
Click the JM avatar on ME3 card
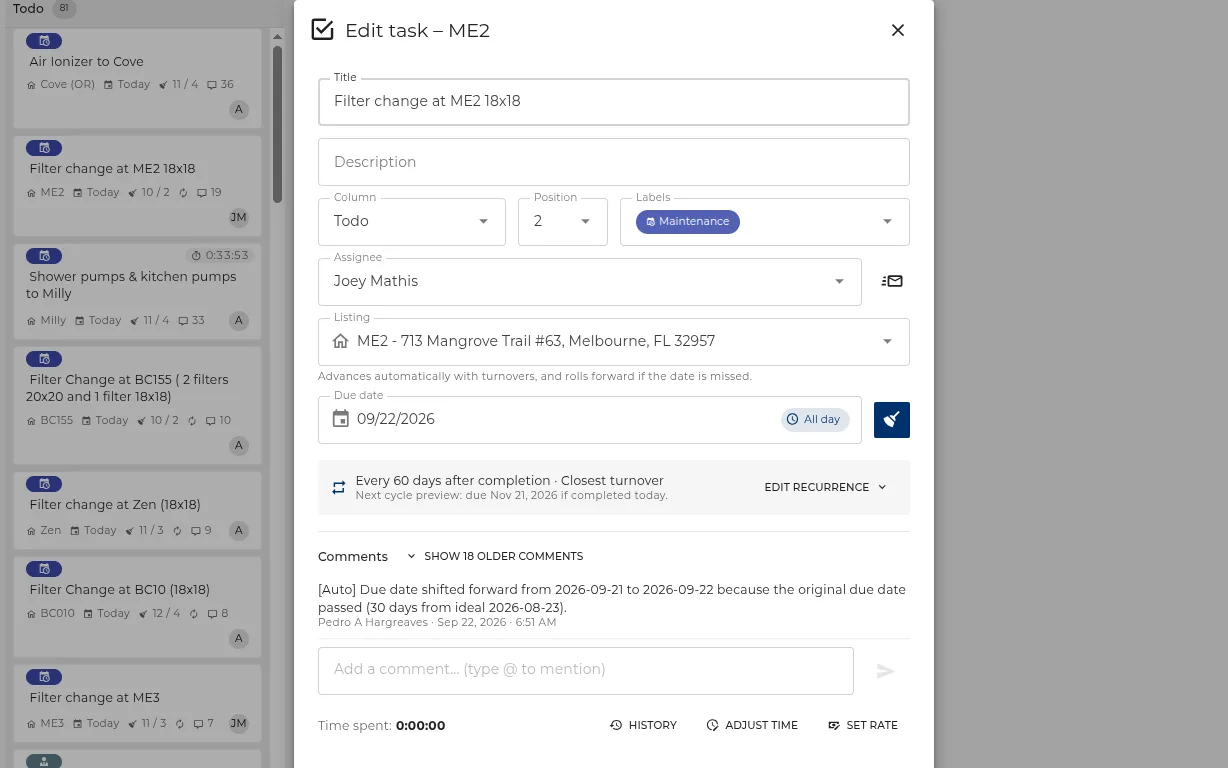pyautogui.click(x=238, y=723)
